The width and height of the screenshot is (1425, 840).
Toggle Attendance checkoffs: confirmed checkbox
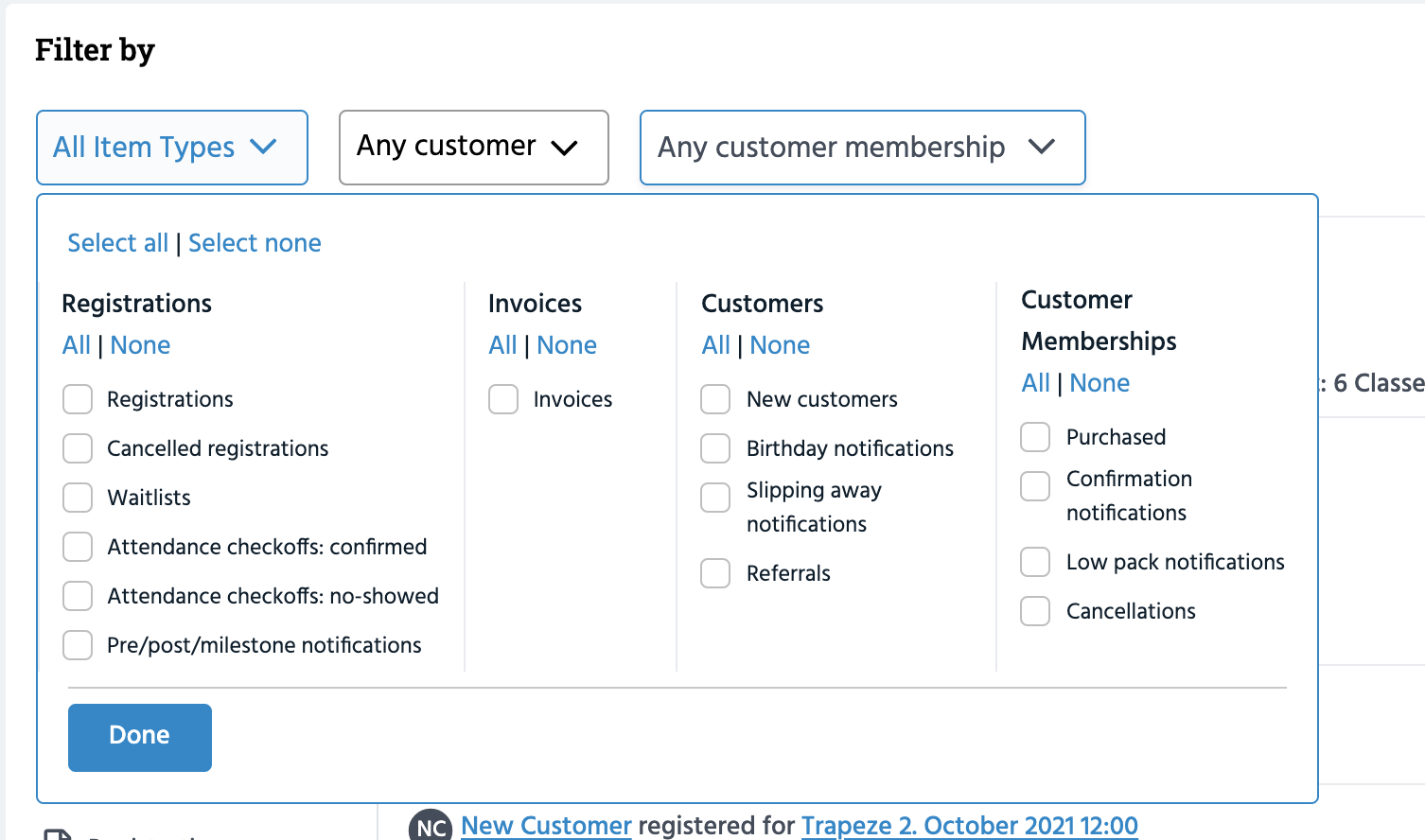78,547
